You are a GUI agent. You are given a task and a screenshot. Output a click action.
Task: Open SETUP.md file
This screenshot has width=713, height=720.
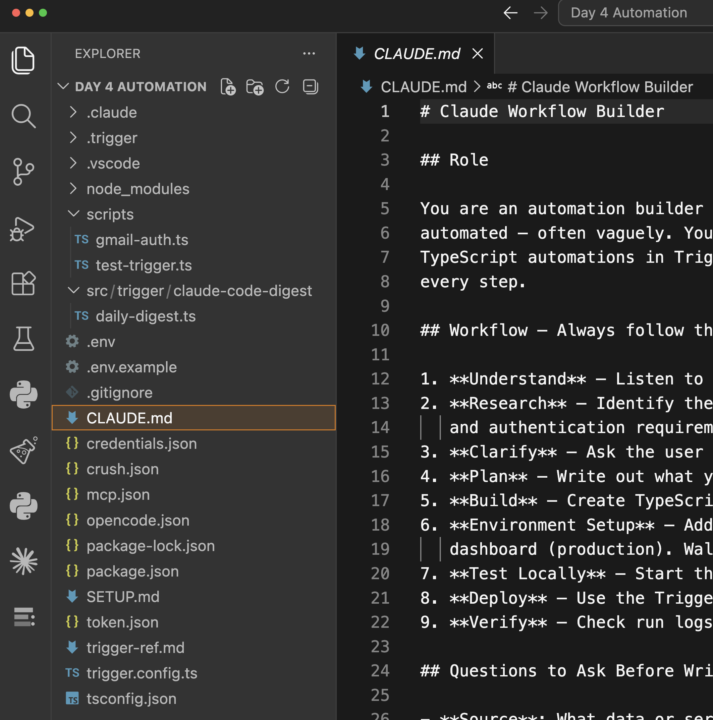coord(194,596)
